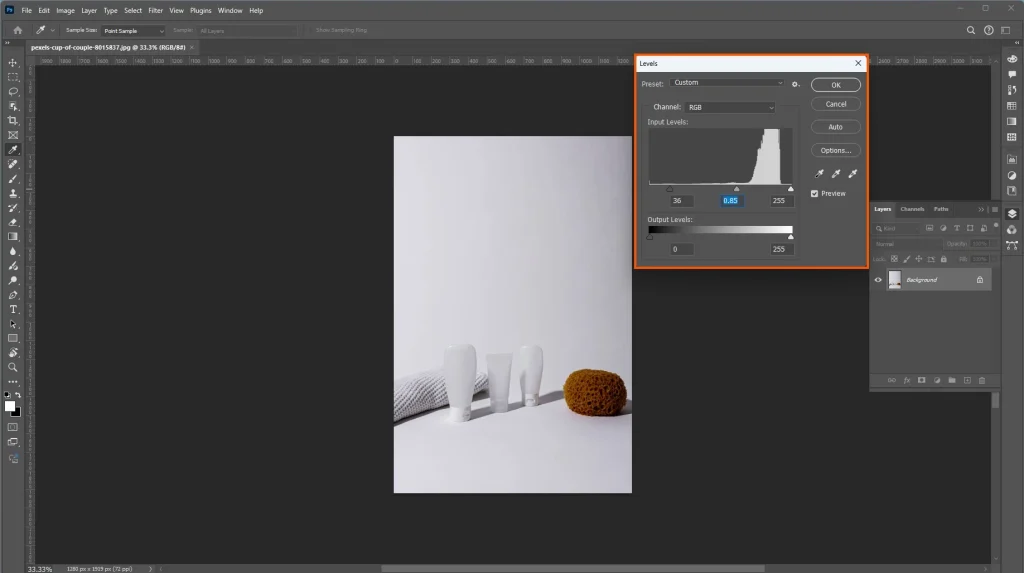Image resolution: width=1024 pixels, height=573 pixels.
Task: Click the Home icon in the options bar
Action: click(18, 30)
